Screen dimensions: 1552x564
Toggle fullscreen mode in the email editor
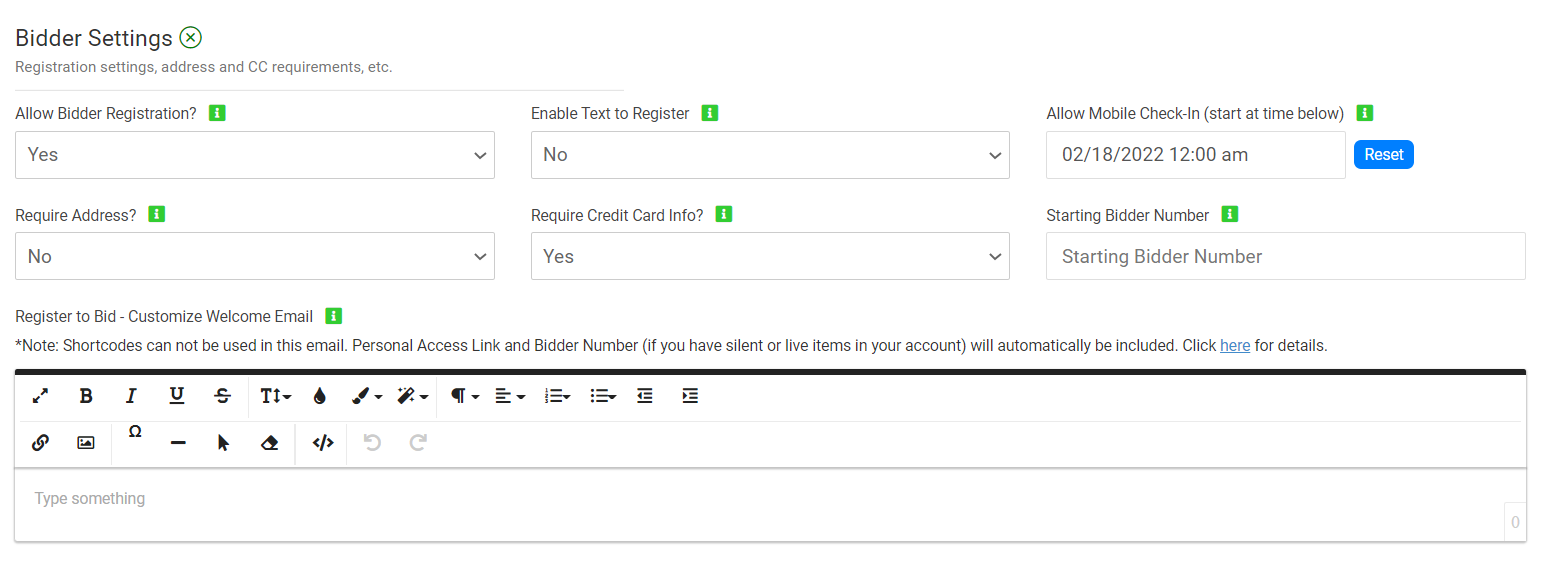pos(40,396)
